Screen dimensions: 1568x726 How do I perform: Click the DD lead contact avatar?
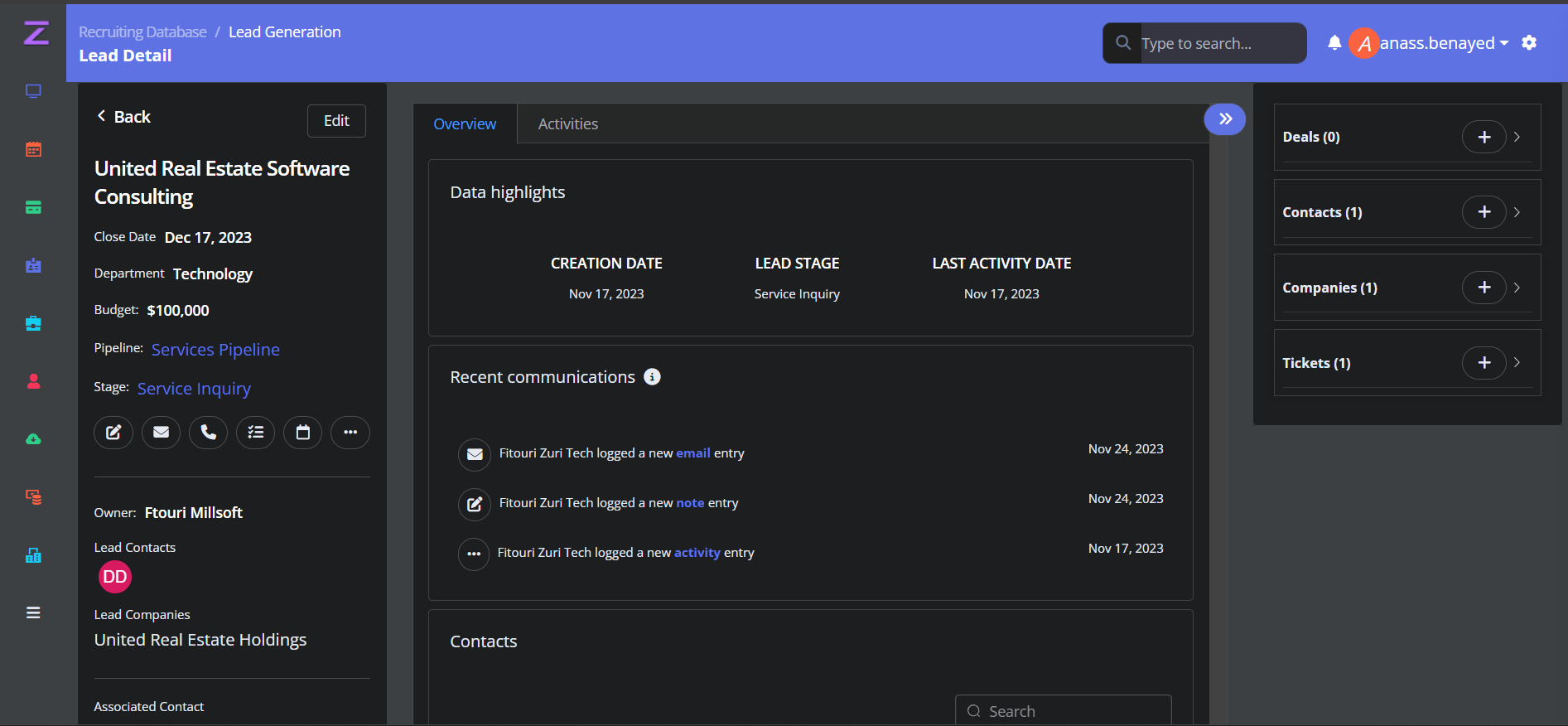point(115,577)
